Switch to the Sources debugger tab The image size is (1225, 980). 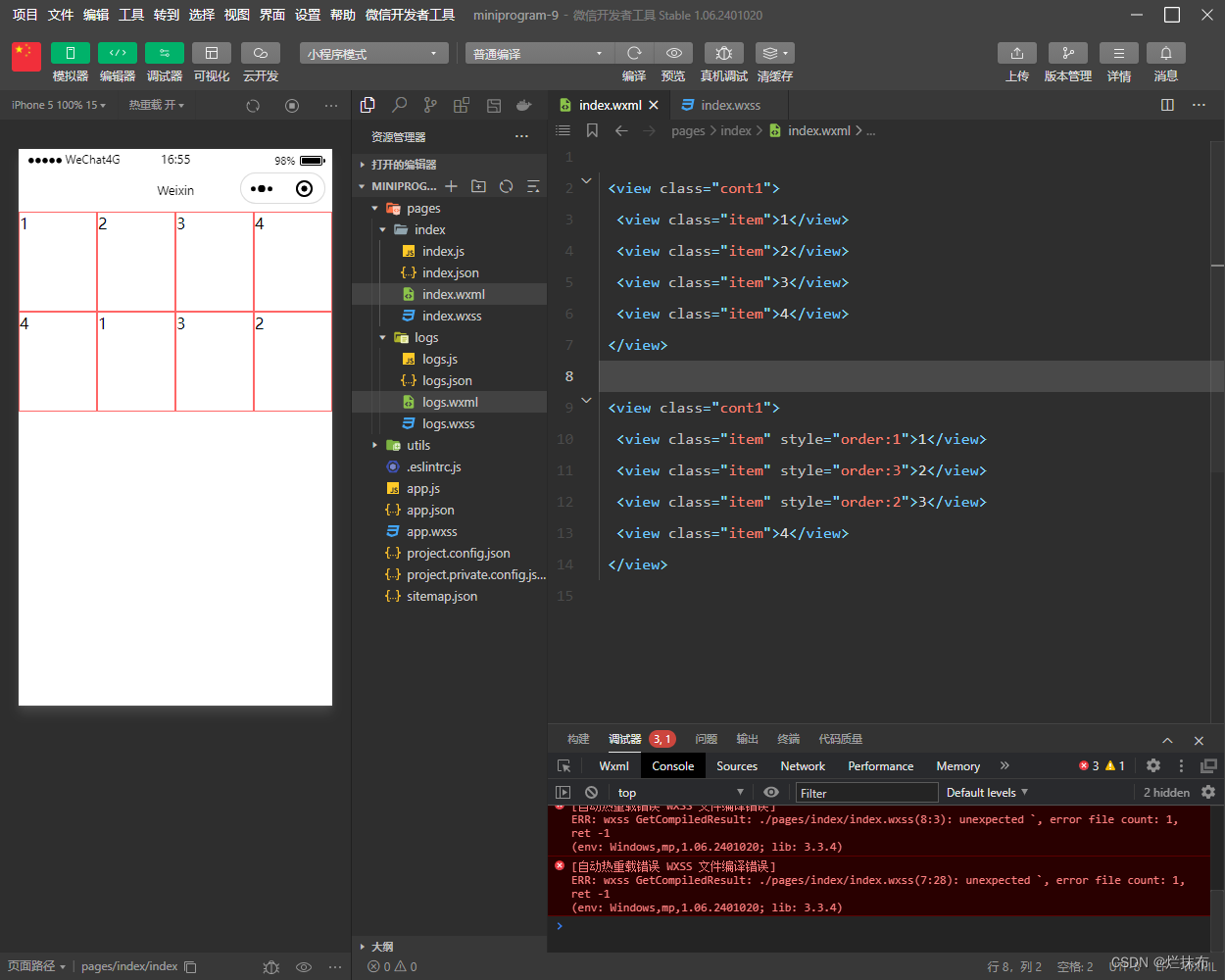[737, 766]
